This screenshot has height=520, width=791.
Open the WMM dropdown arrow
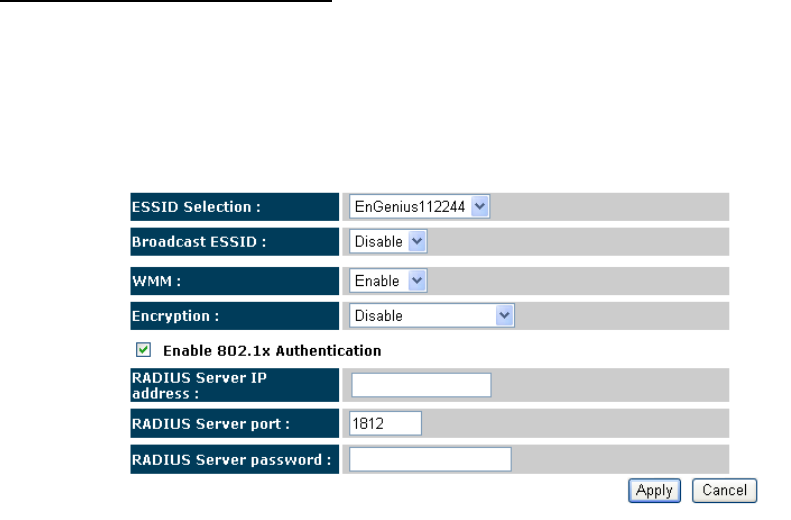[x=417, y=281]
